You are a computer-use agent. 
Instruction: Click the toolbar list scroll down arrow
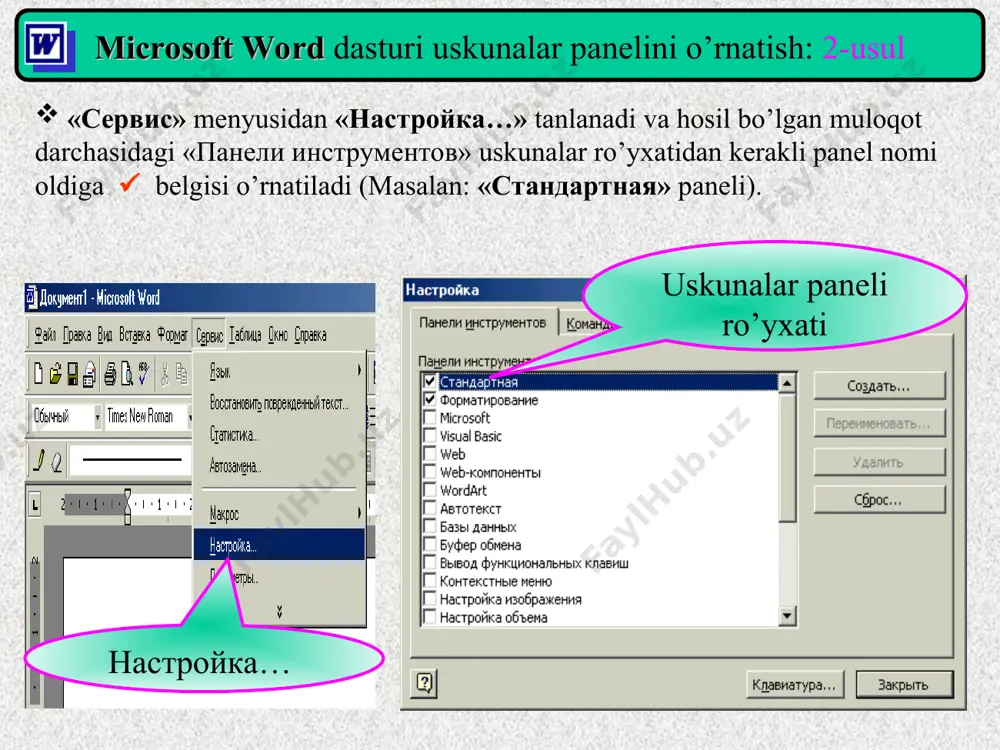coord(788,616)
